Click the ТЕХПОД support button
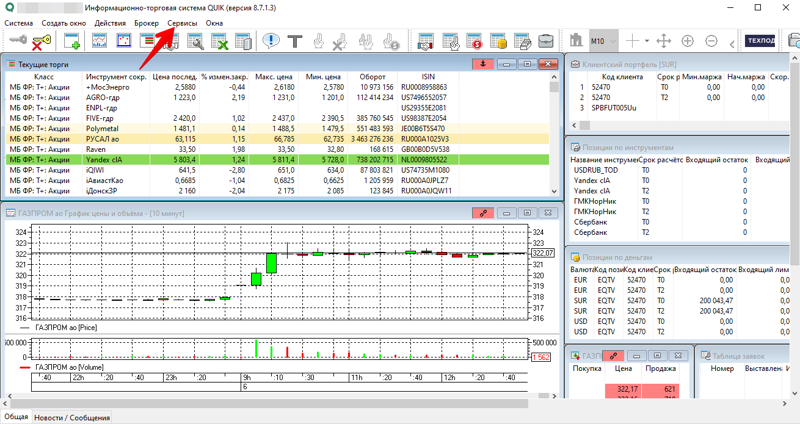The height and width of the screenshot is (424, 800). point(761,41)
